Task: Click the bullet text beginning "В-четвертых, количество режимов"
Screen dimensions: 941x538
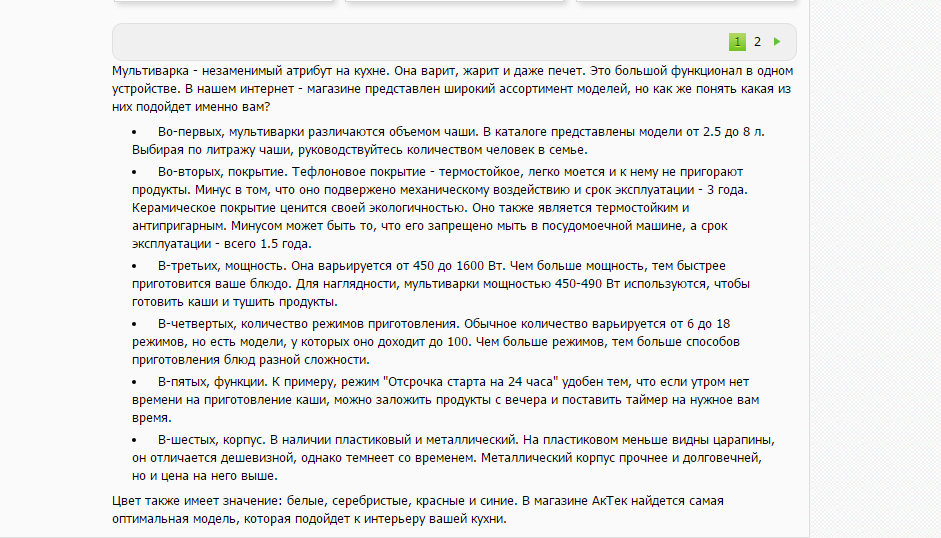Action: tap(436, 342)
